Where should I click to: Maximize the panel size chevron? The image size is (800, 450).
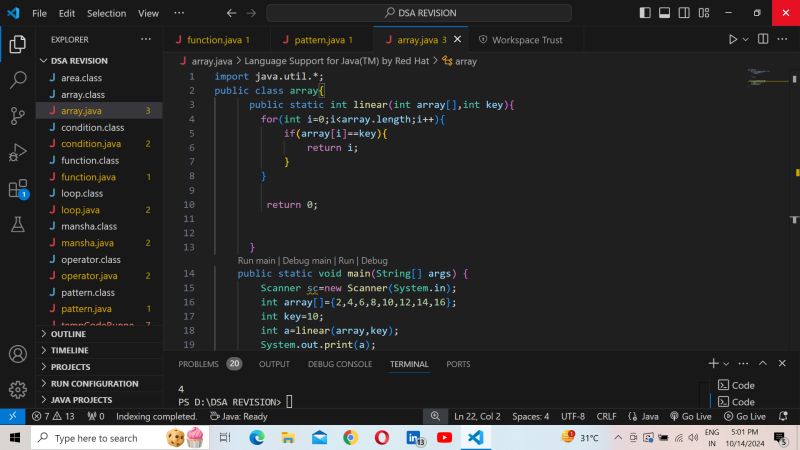point(763,363)
